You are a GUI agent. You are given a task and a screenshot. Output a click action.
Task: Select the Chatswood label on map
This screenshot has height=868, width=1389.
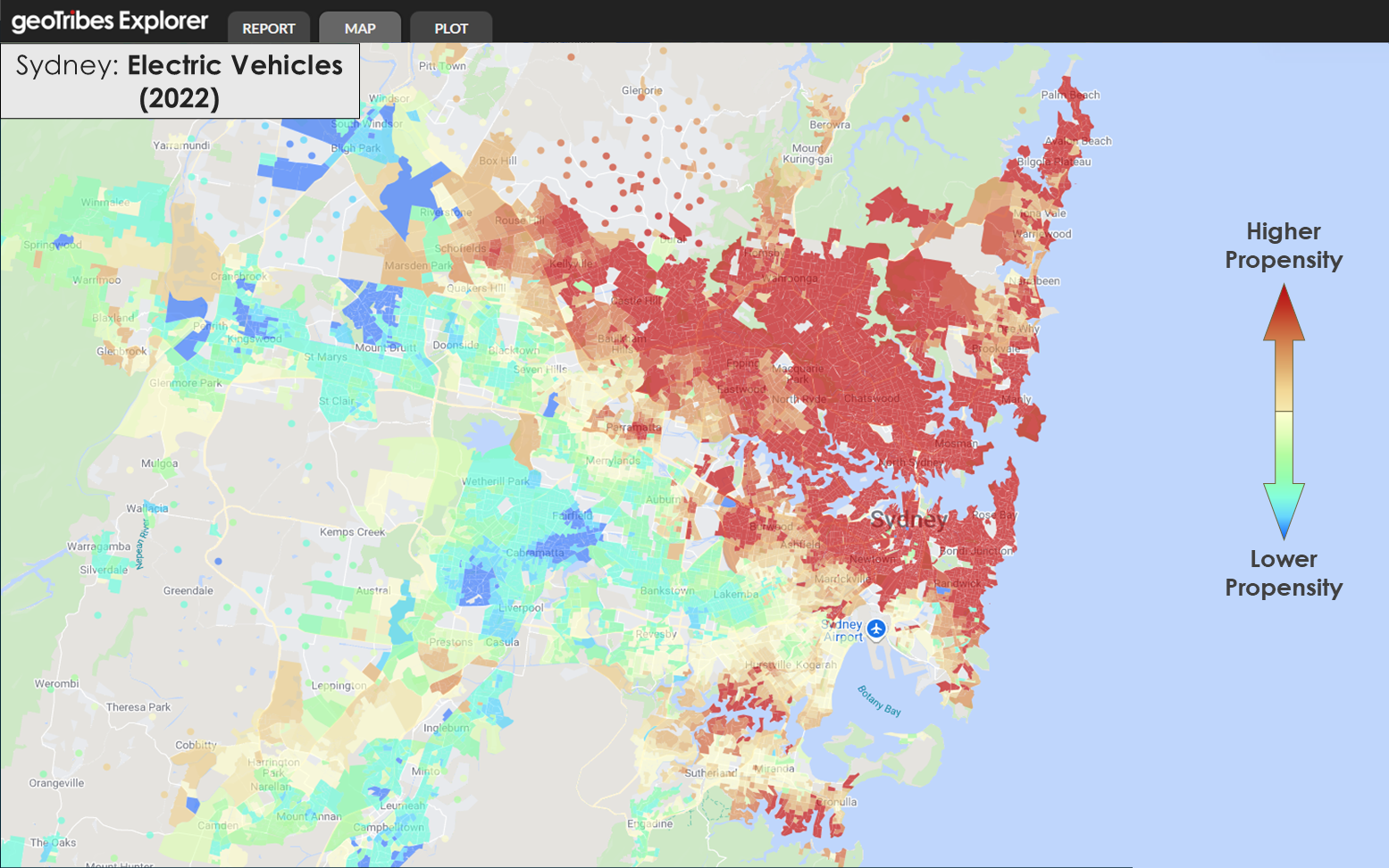(871, 398)
